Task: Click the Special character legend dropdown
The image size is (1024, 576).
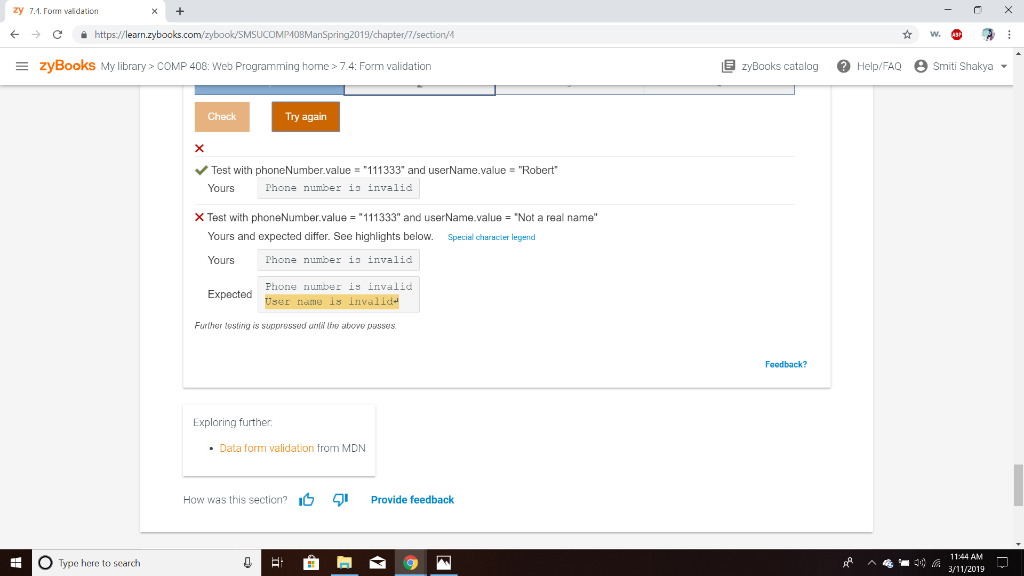Action: (490, 237)
